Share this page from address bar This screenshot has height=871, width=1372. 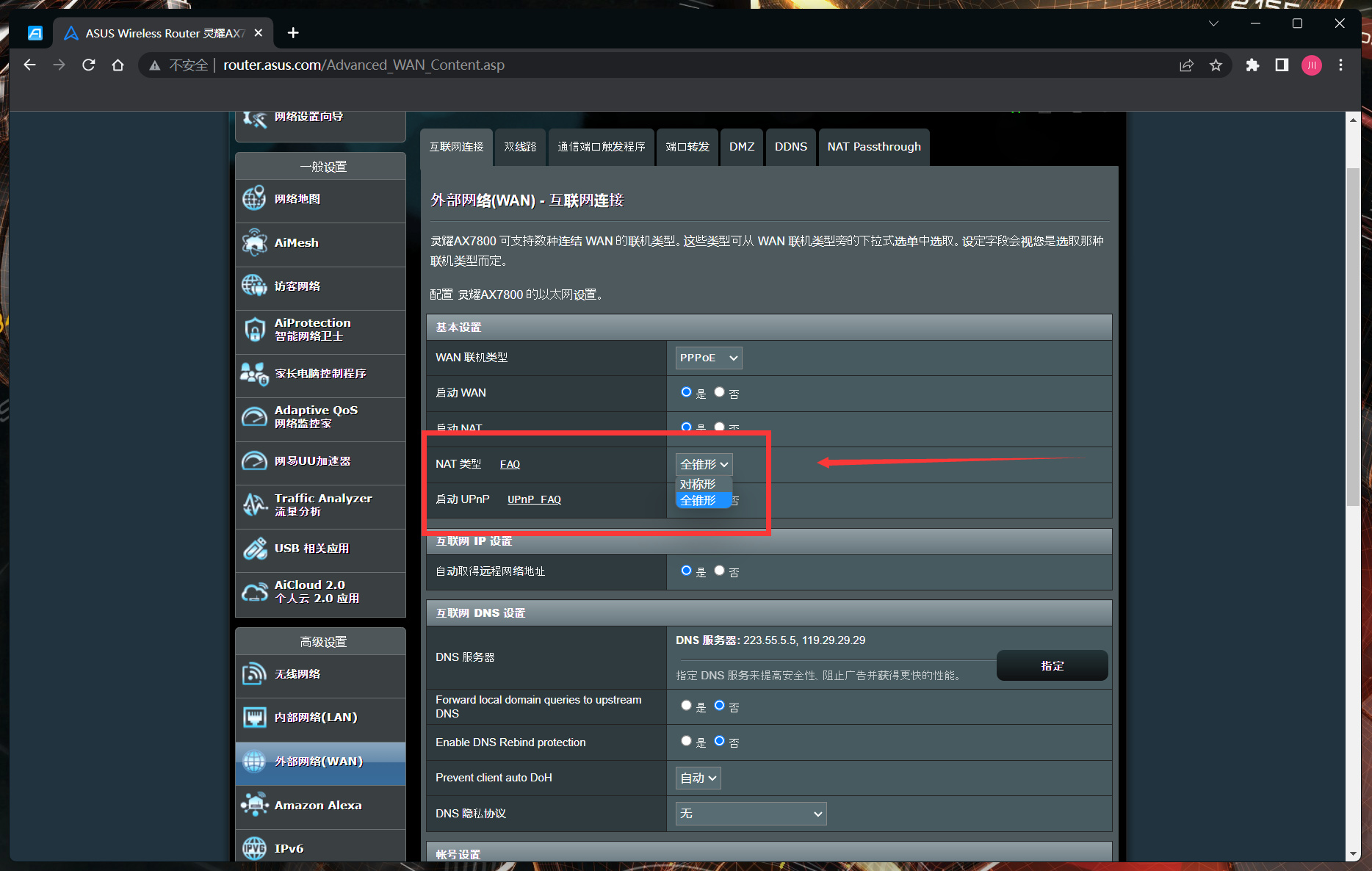click(x=1186, y=65)
